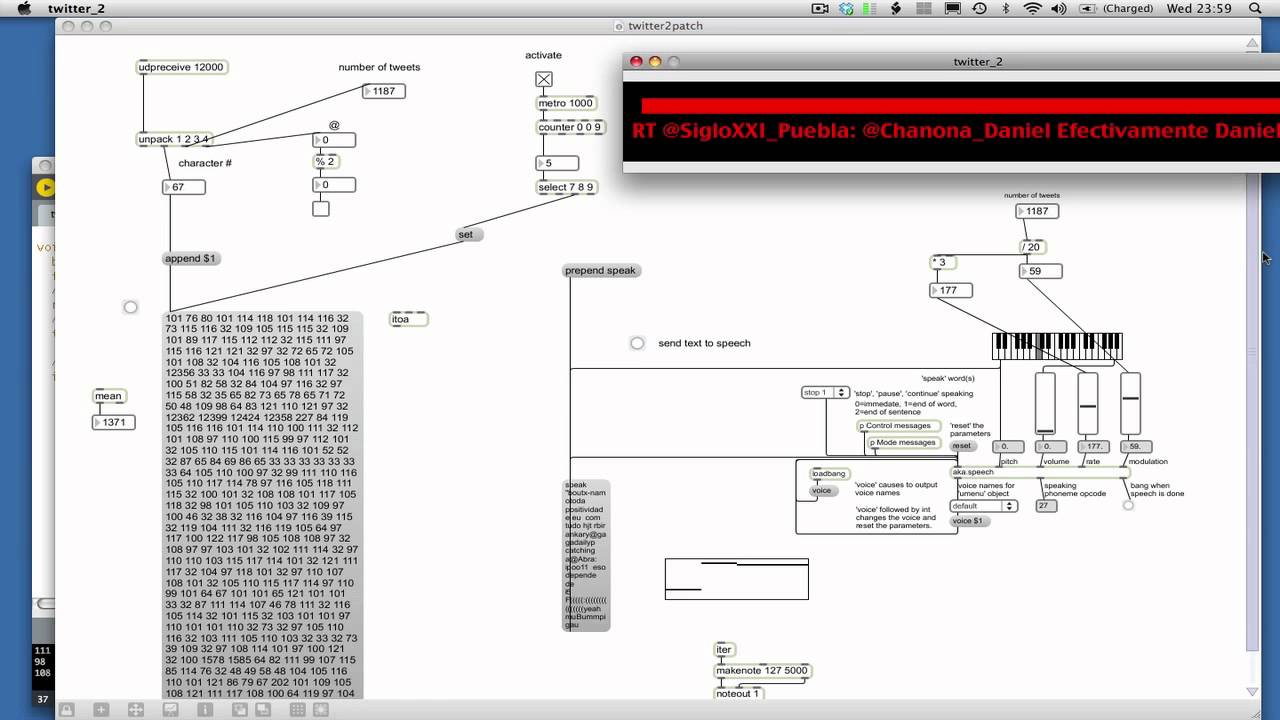
Task: Click the 'voice $1' message box
Action: coord(968,521)
